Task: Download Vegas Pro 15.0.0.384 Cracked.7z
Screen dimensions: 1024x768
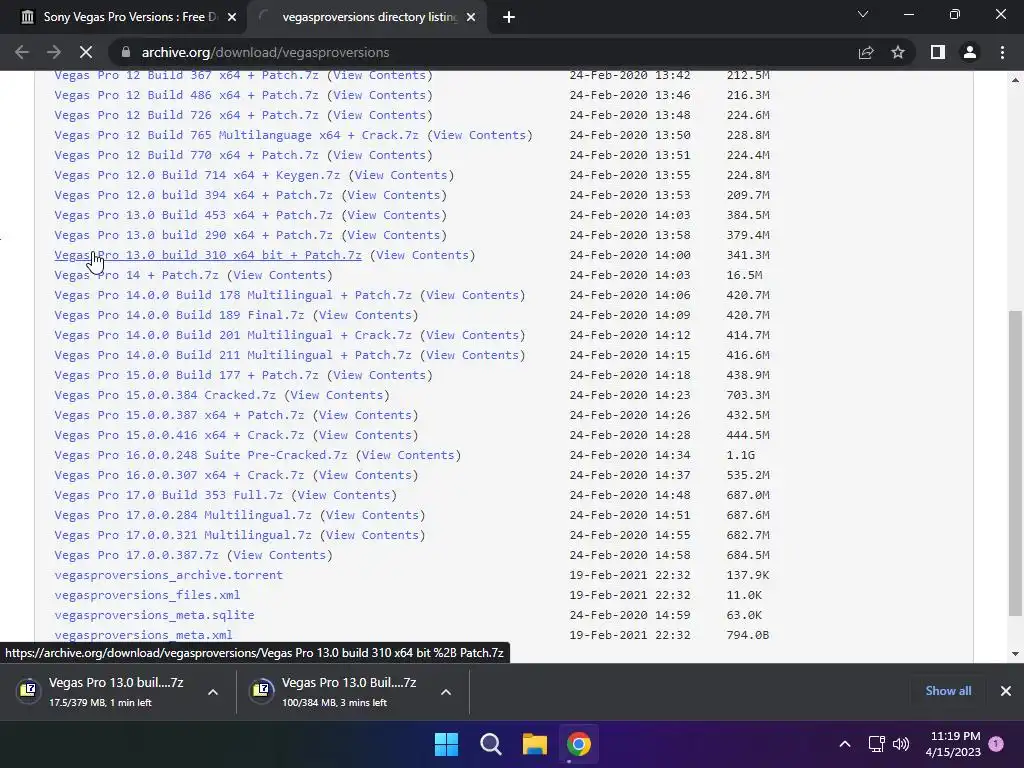Action: click(165, 395)
